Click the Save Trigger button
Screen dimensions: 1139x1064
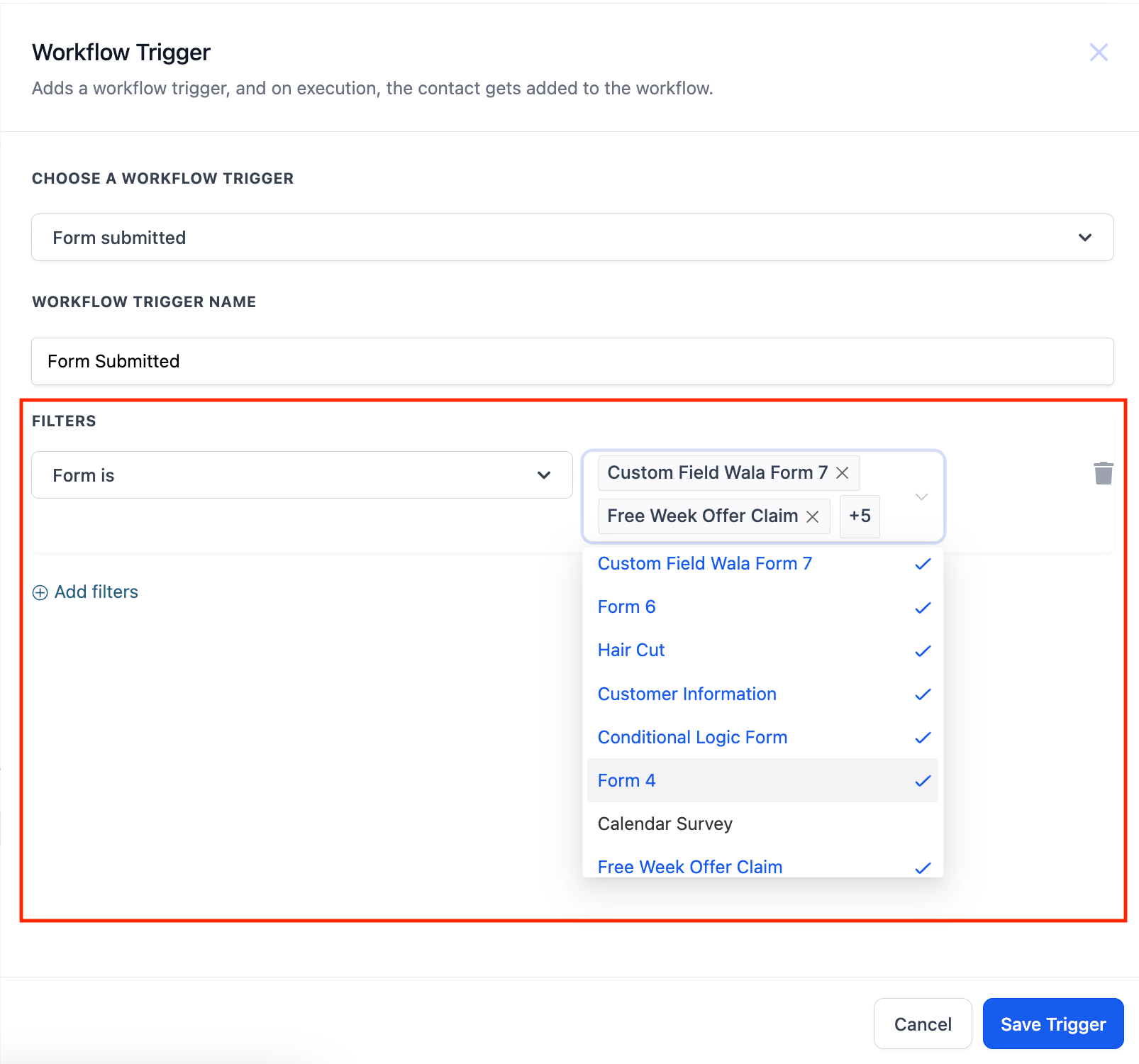point(1052,1024)
